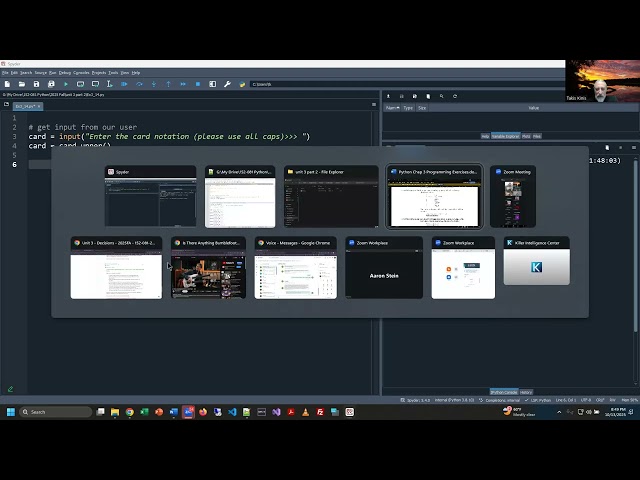Save all files toolbar icon
The height and width of the screenshot is (480, 640).
(x=51, y=84)
